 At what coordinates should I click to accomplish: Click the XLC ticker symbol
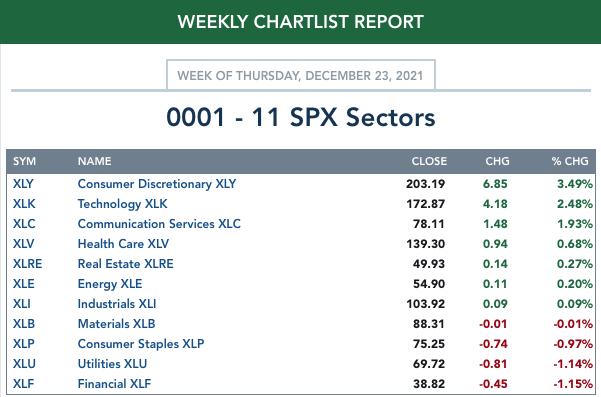(24, 224)
